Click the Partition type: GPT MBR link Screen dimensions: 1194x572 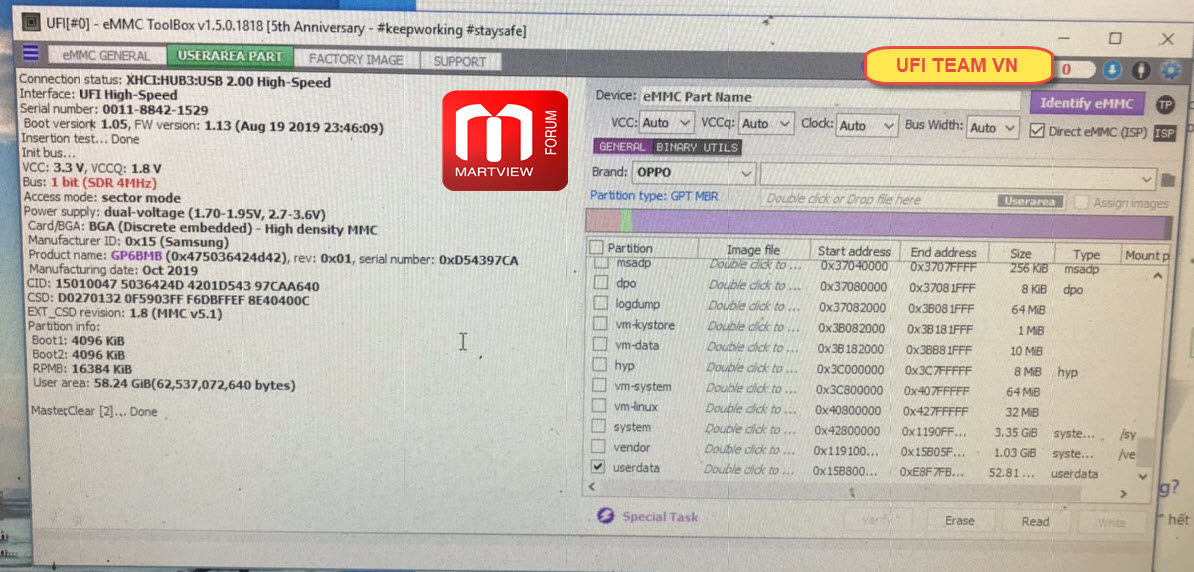coord(654,197)
